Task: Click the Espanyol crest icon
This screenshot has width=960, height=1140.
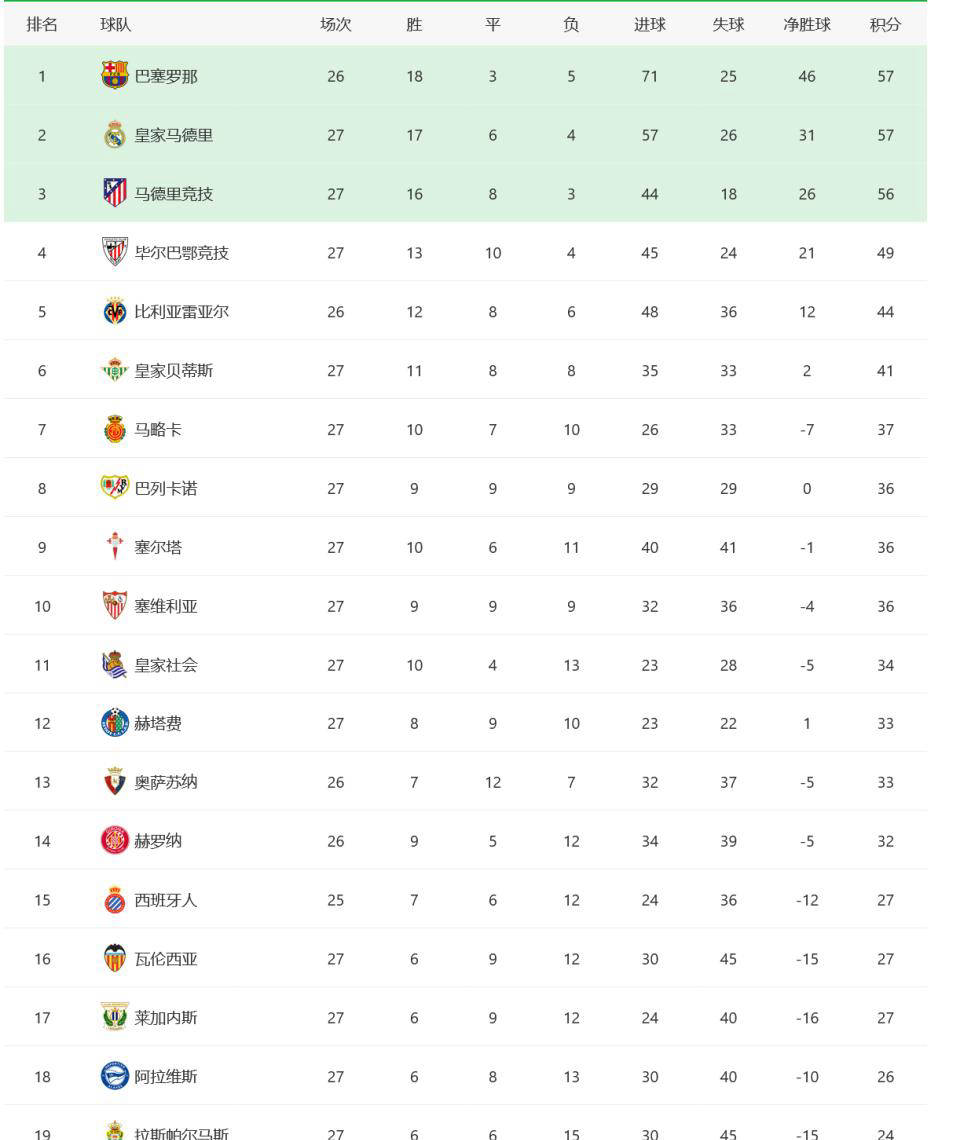Action: click(x=115, y=900)
